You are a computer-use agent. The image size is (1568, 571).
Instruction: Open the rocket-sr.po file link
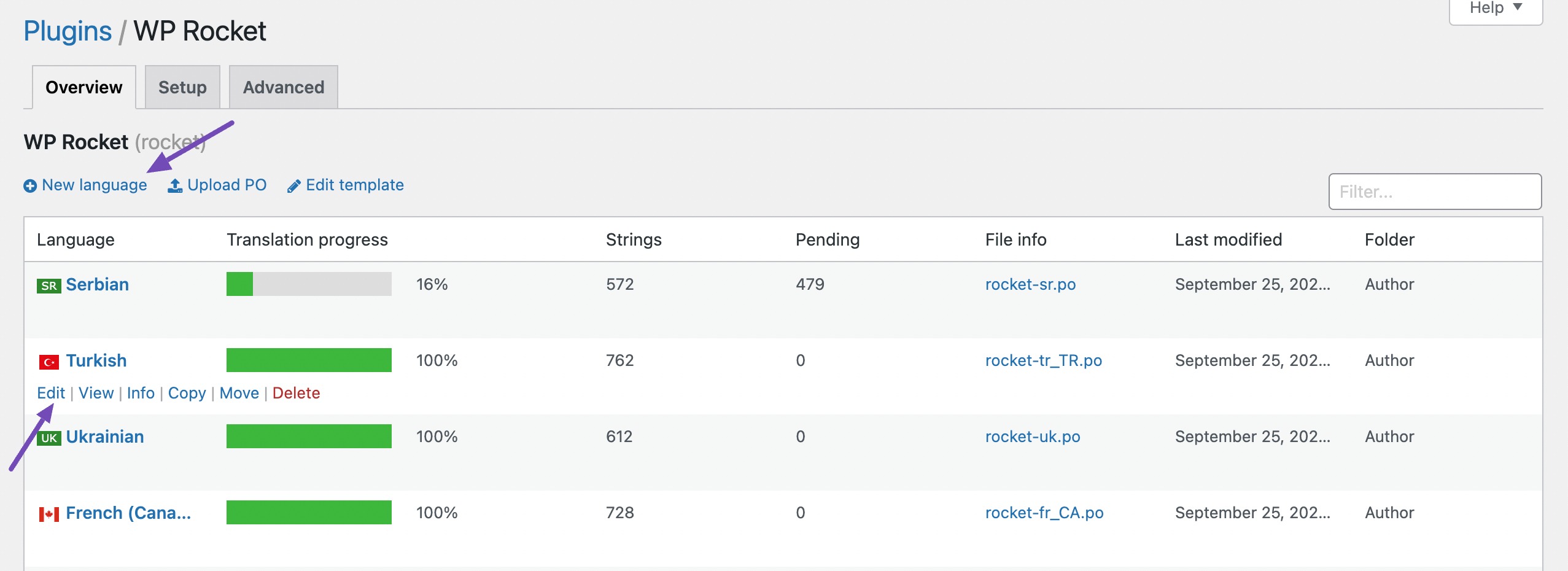point(1031,284)
